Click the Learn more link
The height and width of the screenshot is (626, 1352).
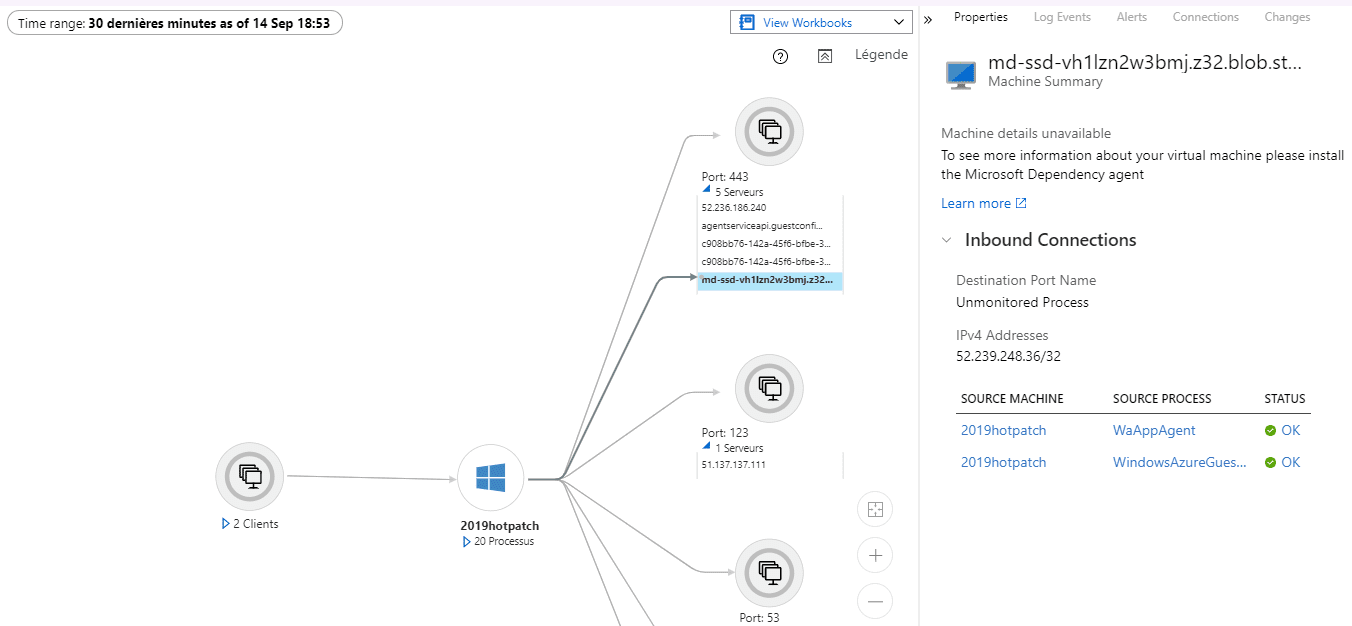click(x=976, y=203)
